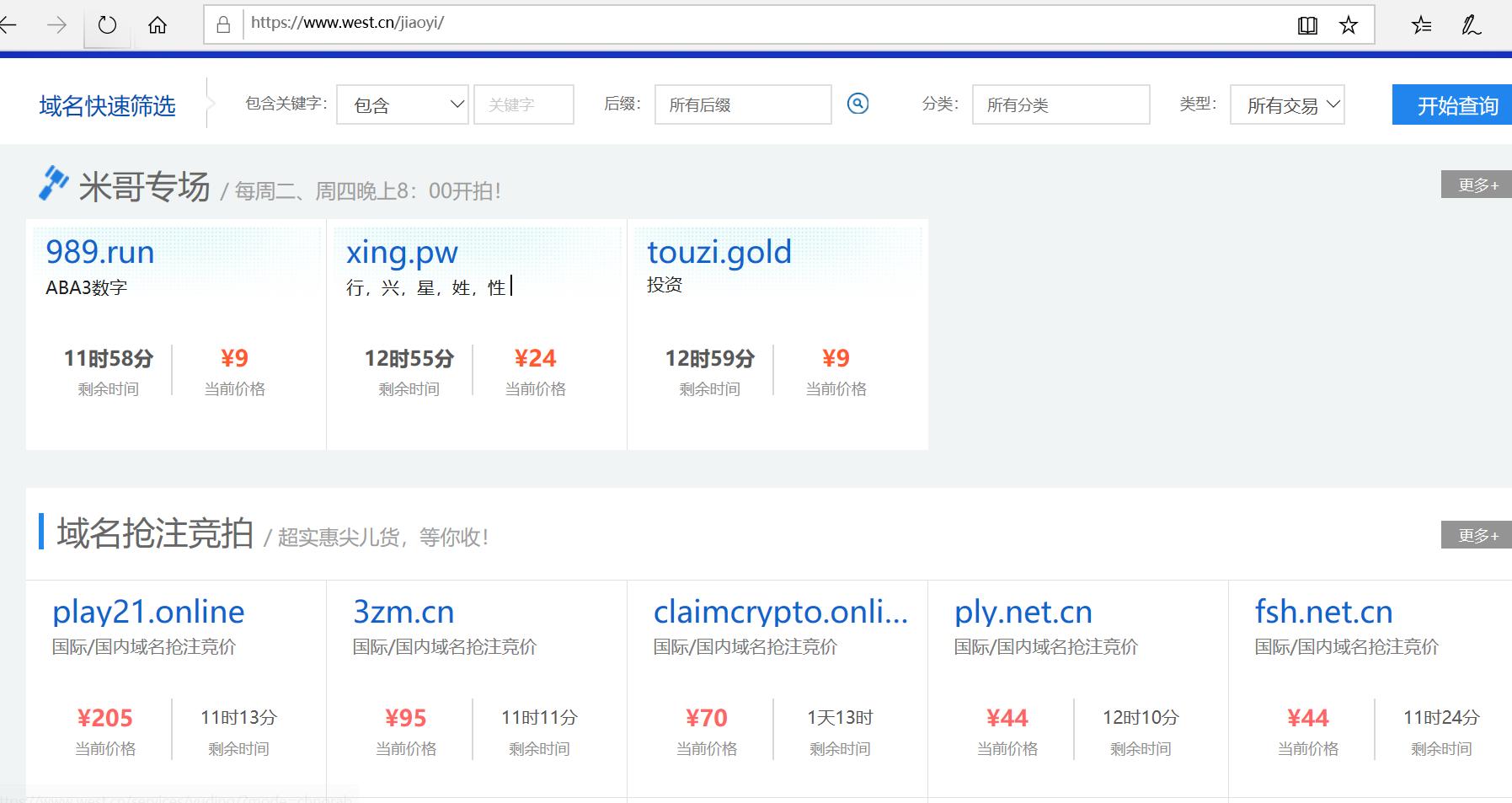
Task: Add page to favorites star icon
Action: 1349,25
